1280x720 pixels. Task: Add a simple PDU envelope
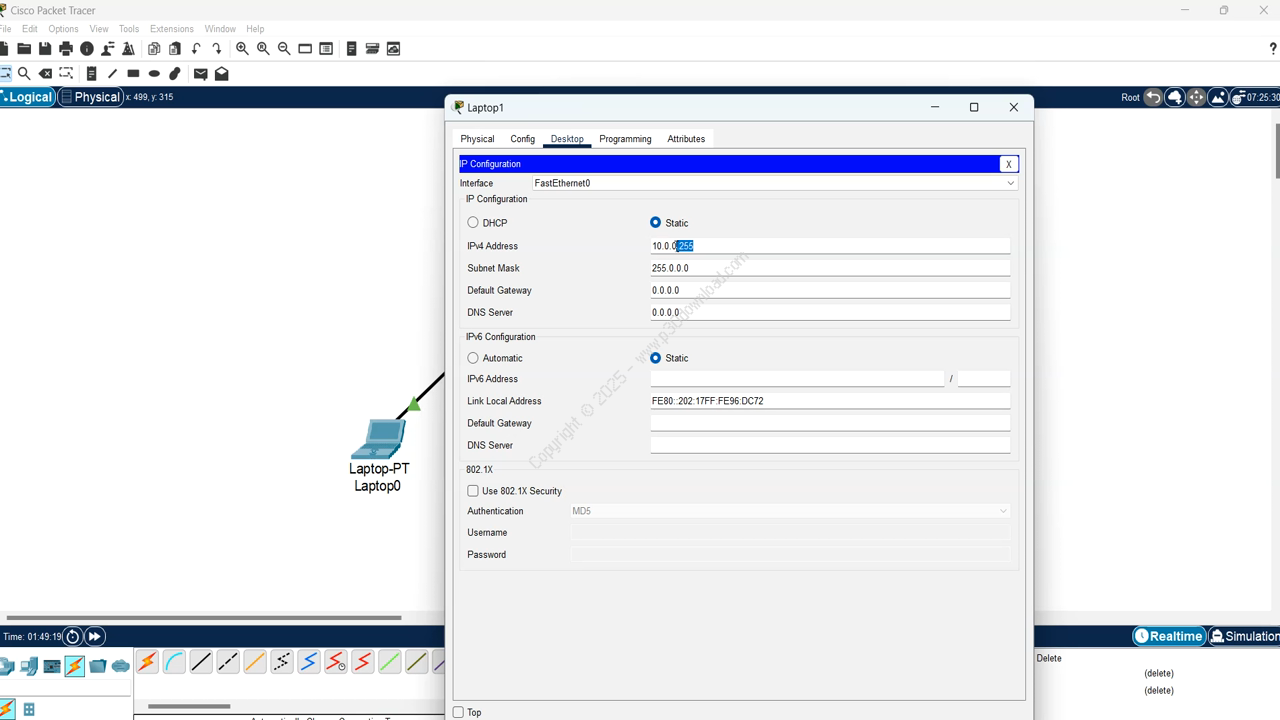[200, 73]
